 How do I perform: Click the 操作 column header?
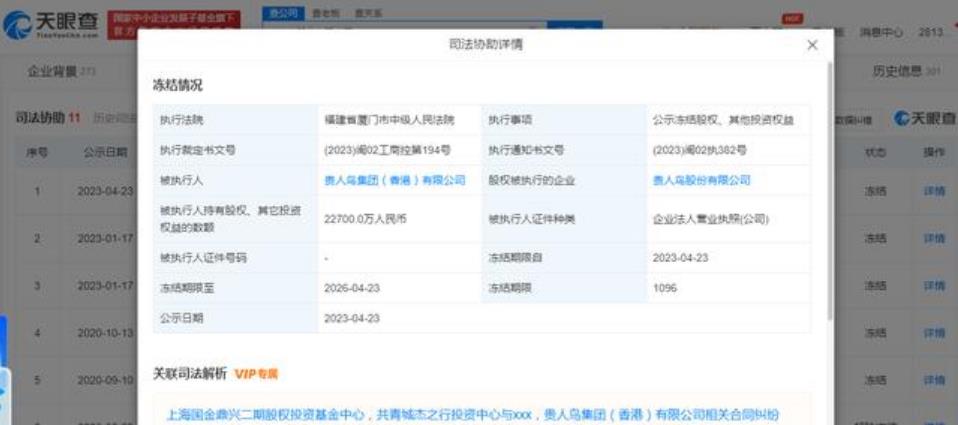[934, 153]
